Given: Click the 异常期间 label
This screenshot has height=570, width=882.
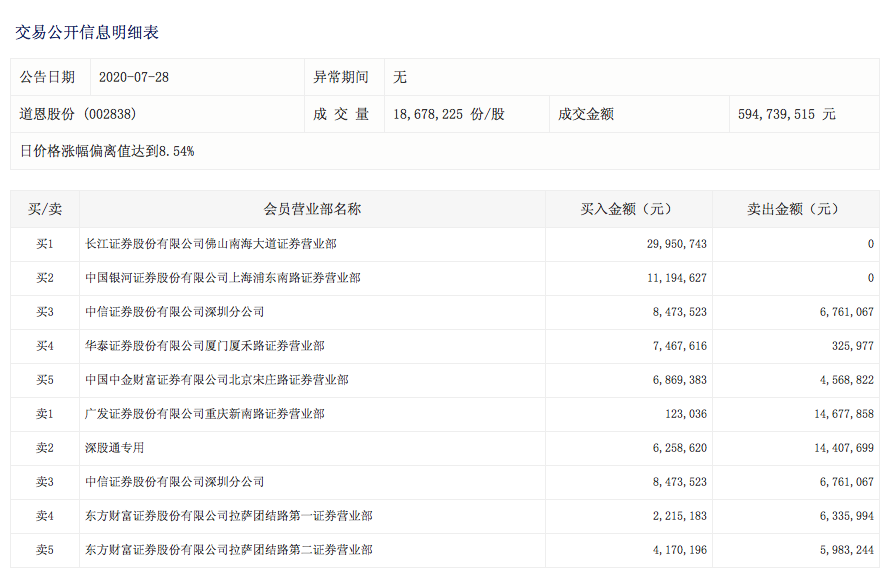Looking at the screenshot, I should [341, 77].
